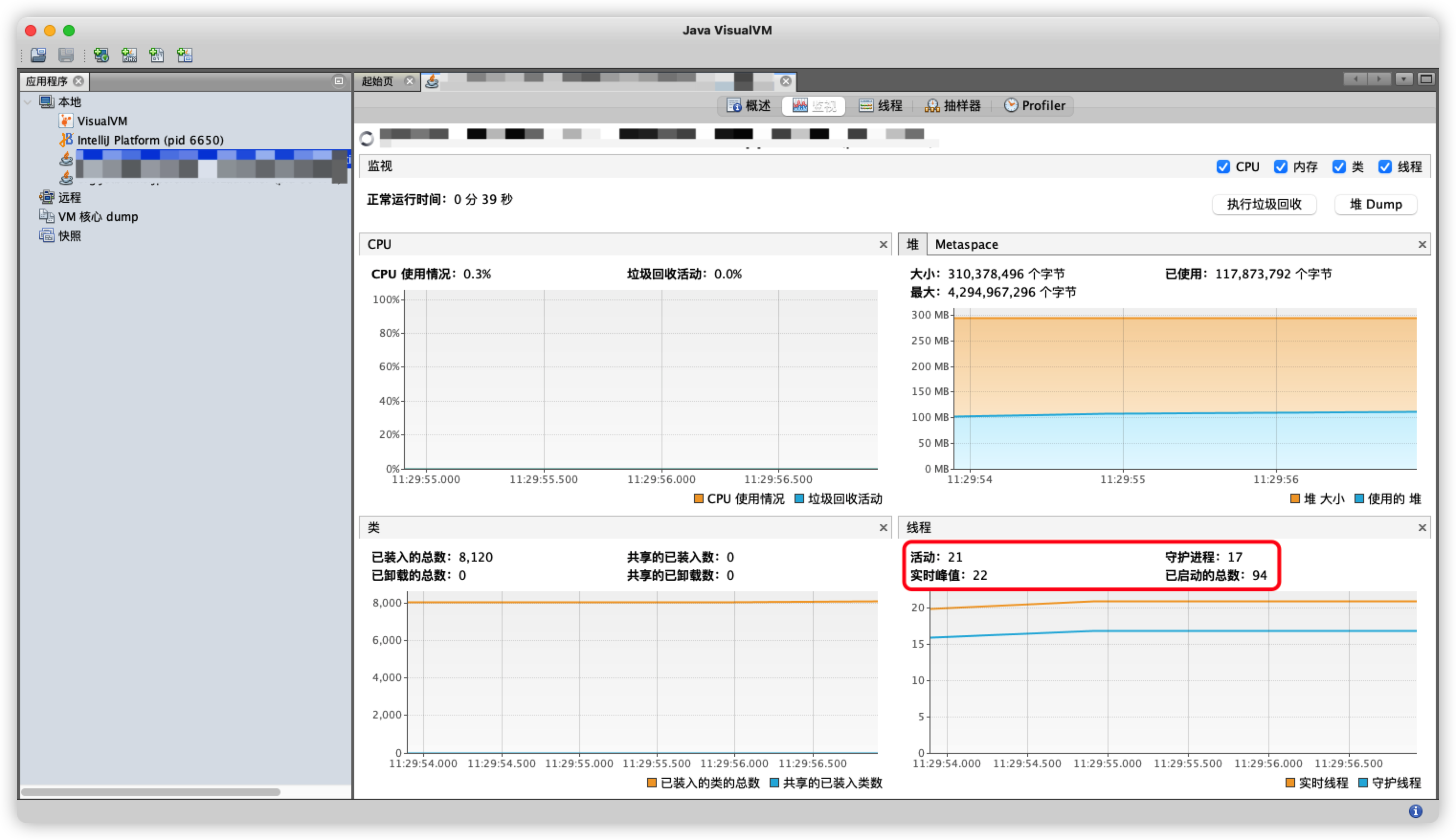Image resolution: width=1456 pixels, height=840 pixels.
Task: Open the document list dropdown arrow
Action: click(x=1403, y=79)
